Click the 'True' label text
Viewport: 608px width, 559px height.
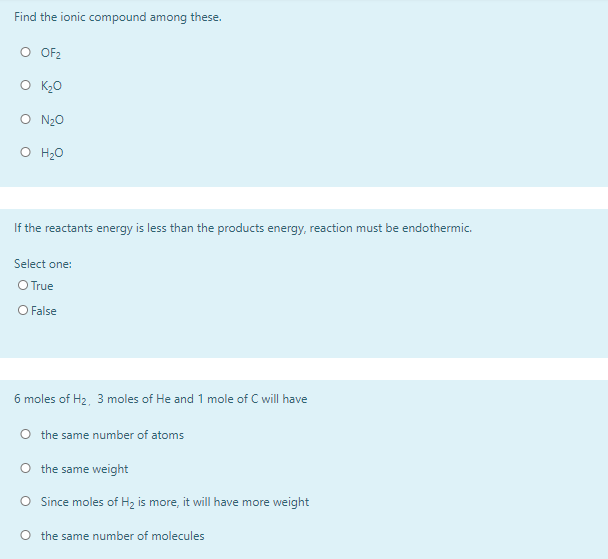42,286
